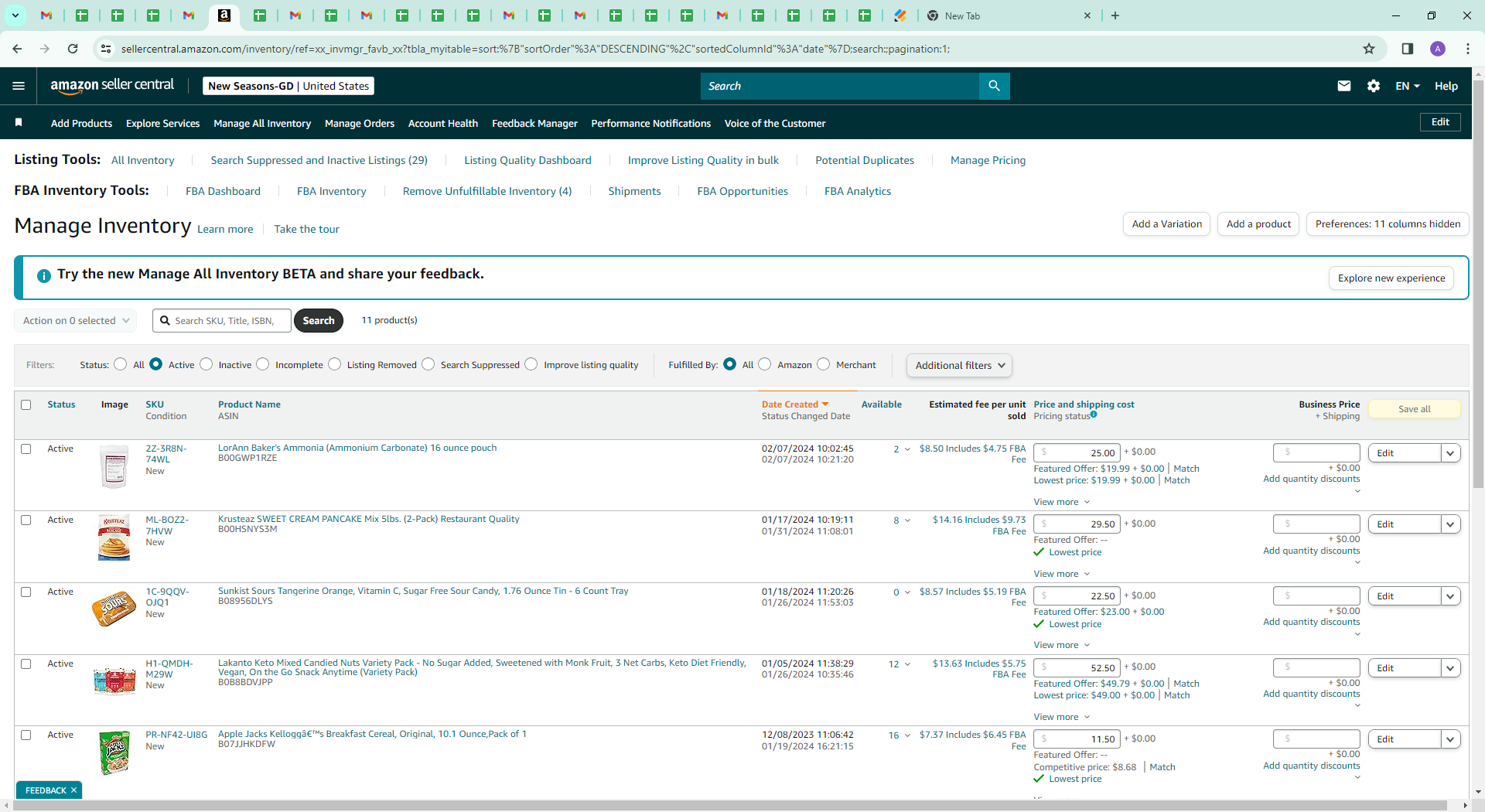Click Preferences: 11 columns hidden button

click(1388, 224)
